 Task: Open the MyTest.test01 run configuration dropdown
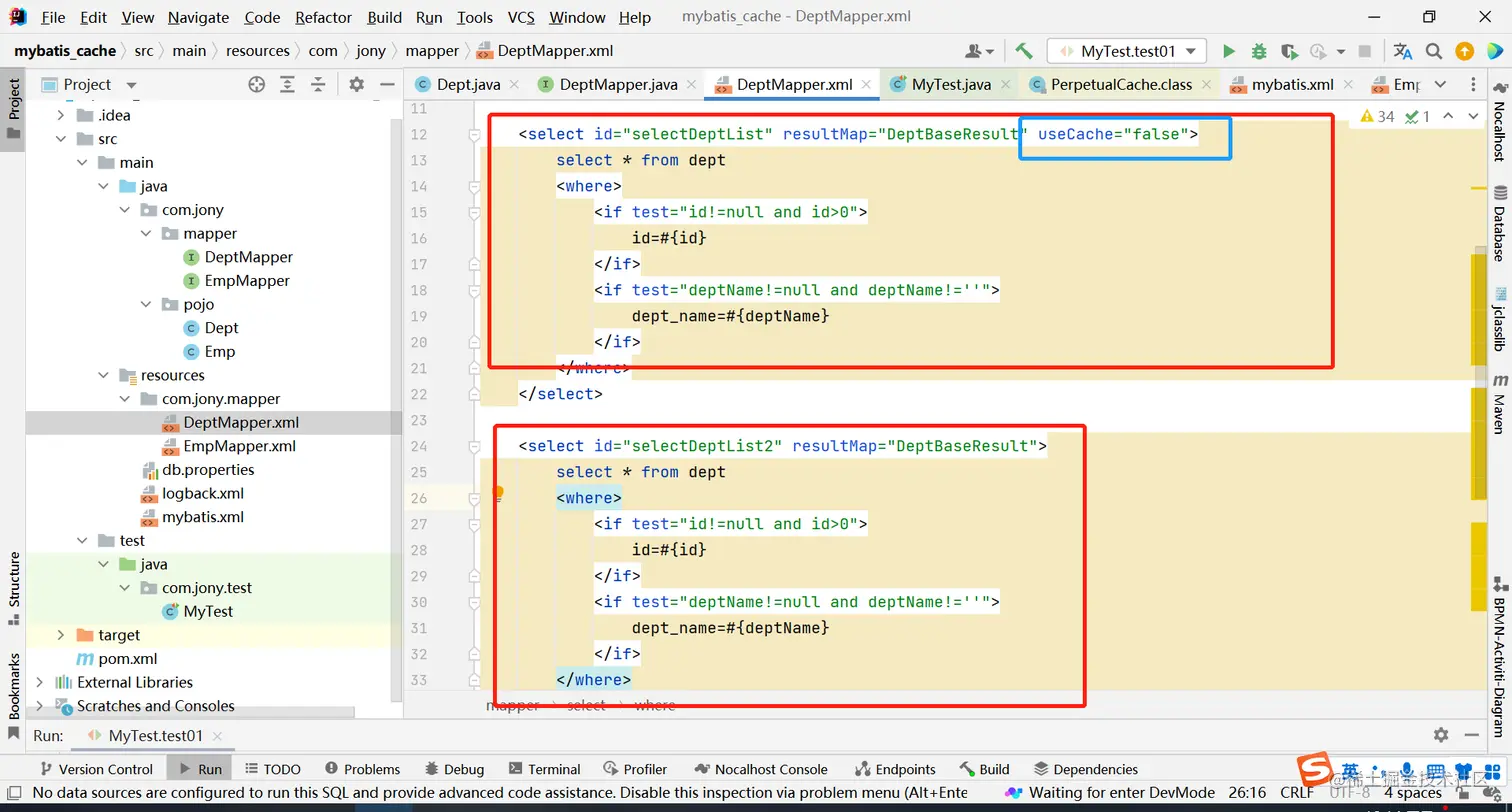[1127, 51]
